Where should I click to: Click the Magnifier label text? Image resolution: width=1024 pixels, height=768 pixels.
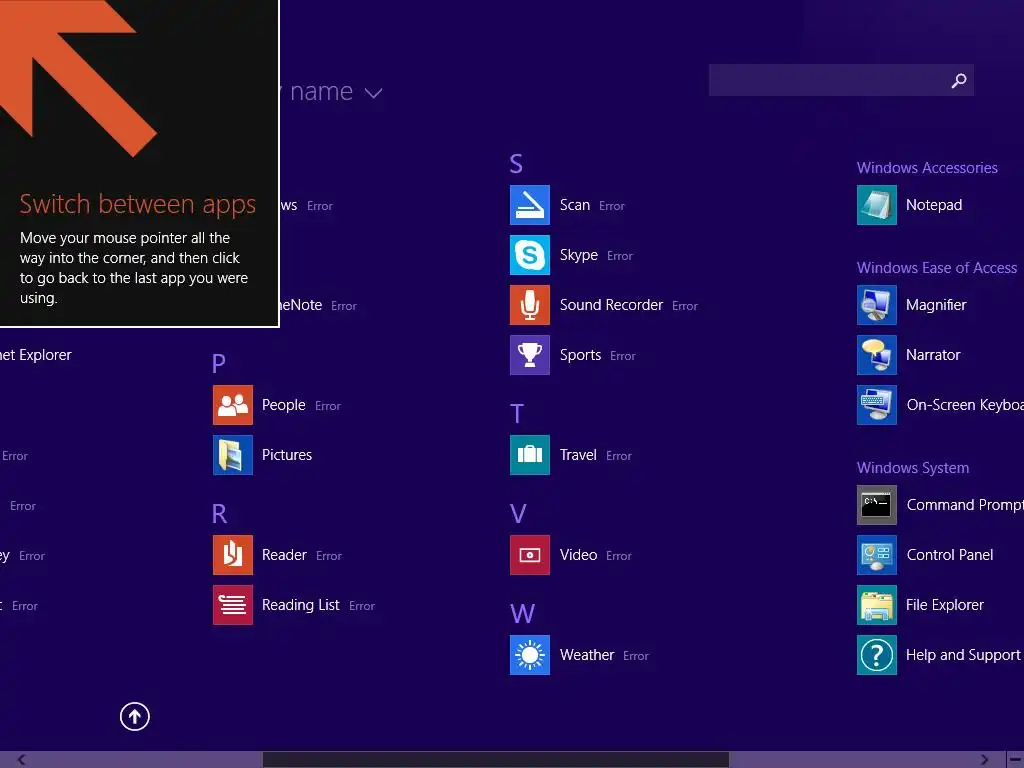[936, 305]
